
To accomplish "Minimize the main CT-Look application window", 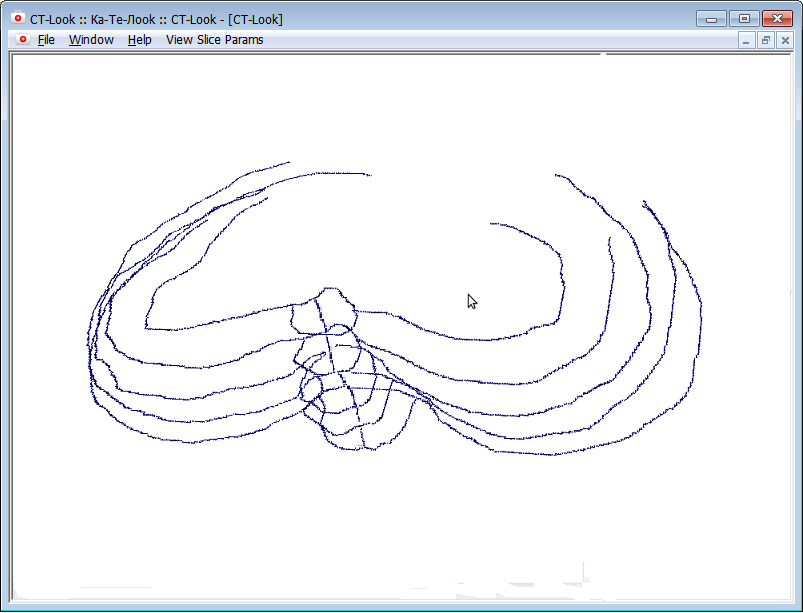I will [711, 19].
